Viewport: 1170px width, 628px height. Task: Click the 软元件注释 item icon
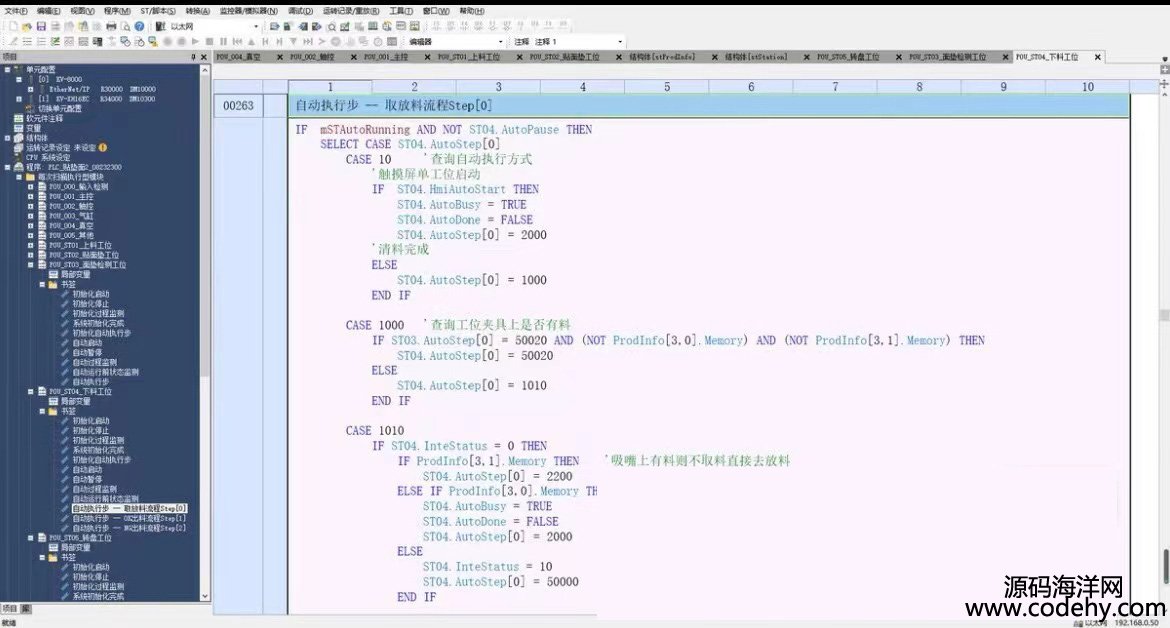(19, 118)
